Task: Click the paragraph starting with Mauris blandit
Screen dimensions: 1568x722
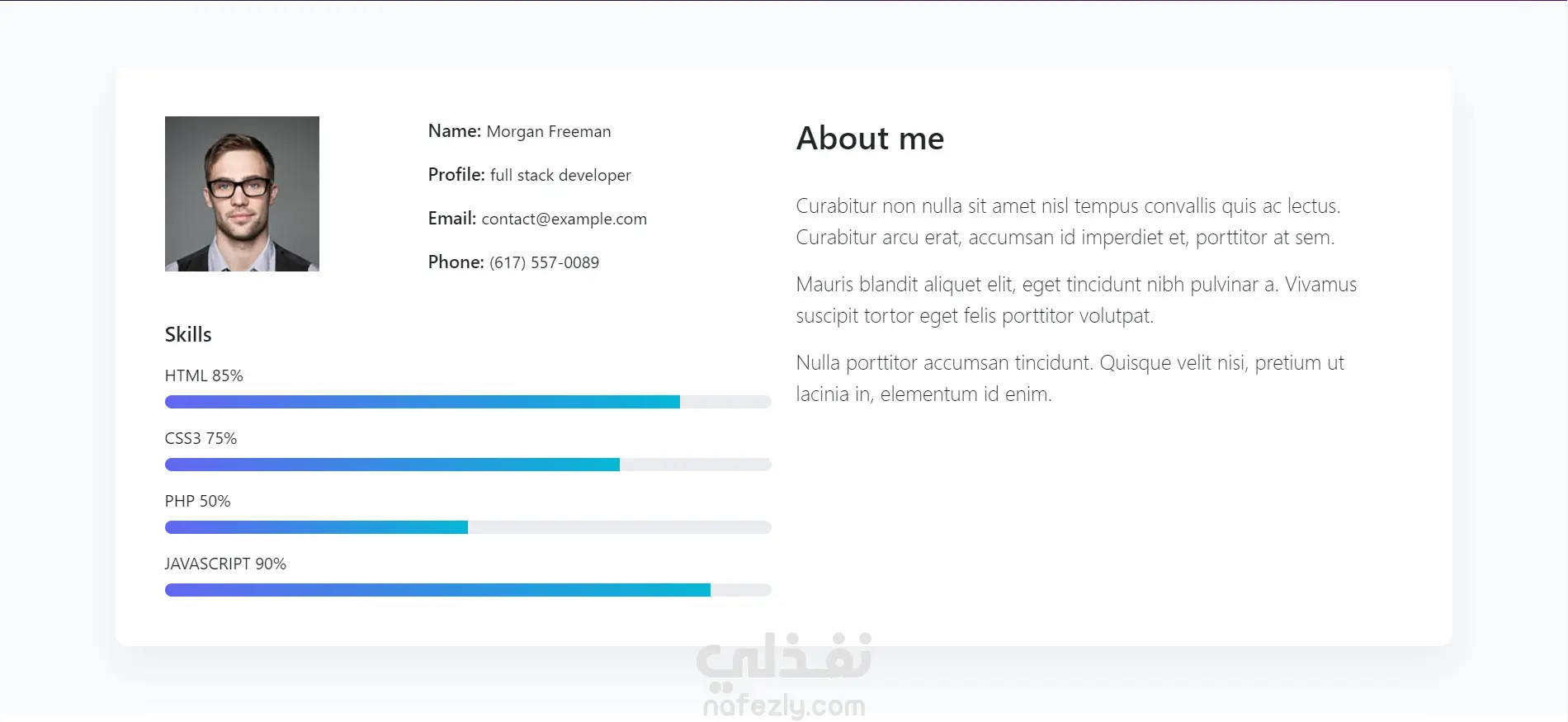Action: [1076, 300]
